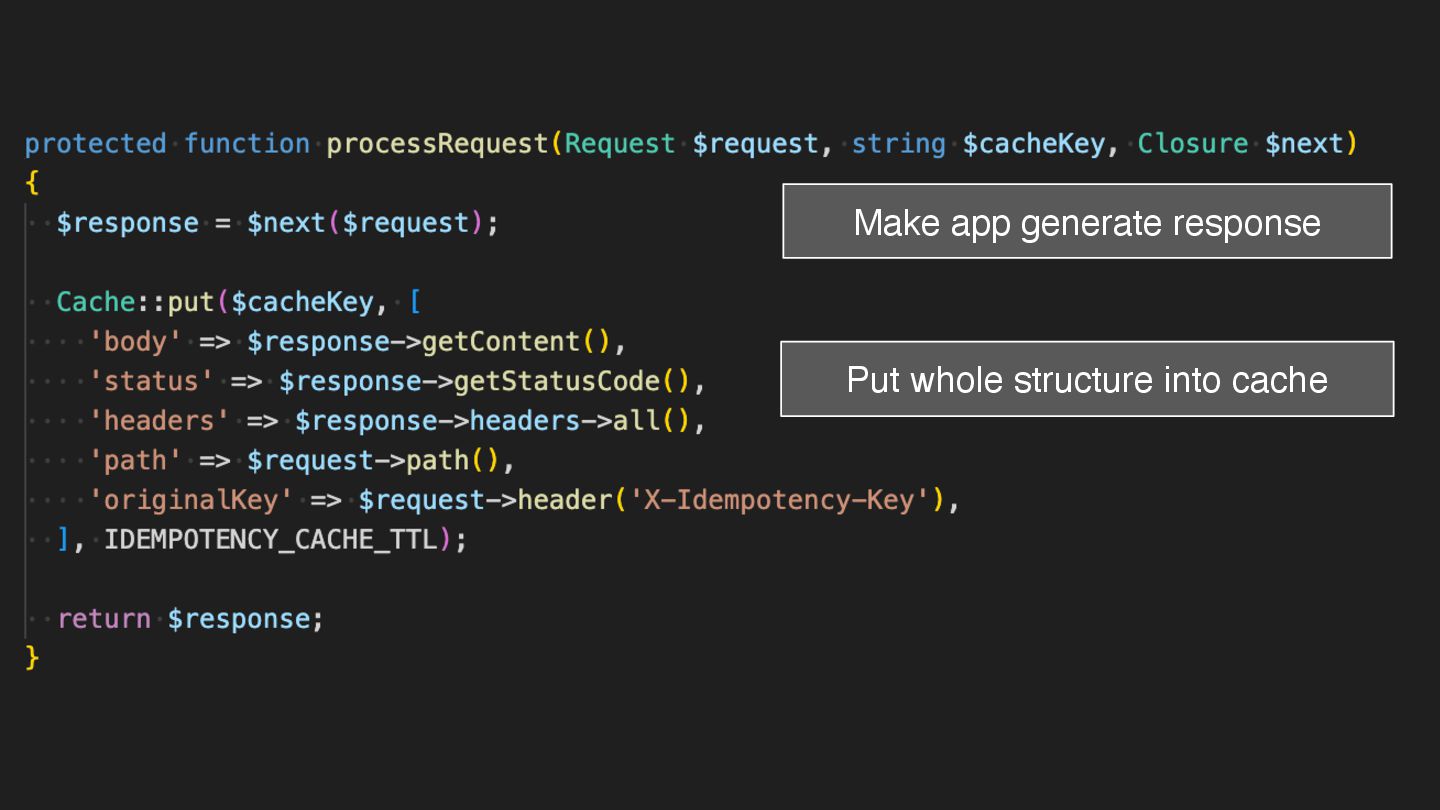Click the IDEMPOTENCY_CACHE_TTL constant
Viewport: 1440px width, 810px height.
tap(270, 540)
